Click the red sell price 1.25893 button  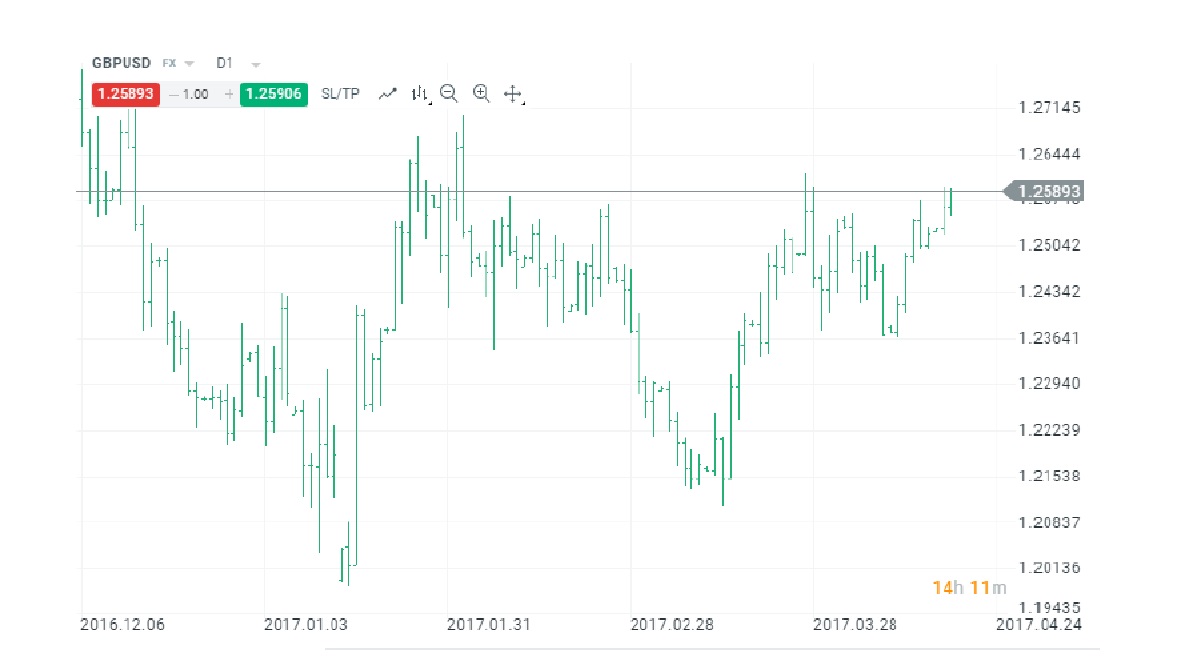125,94
